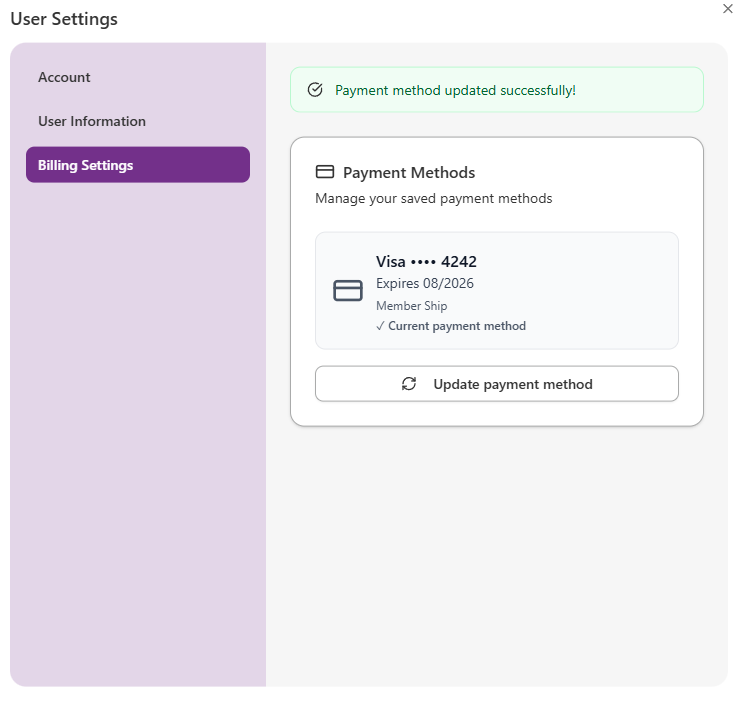Screen dimensions: 741x701
Task: Click the refresh arrows icon in update button
Action: (409, 384)
